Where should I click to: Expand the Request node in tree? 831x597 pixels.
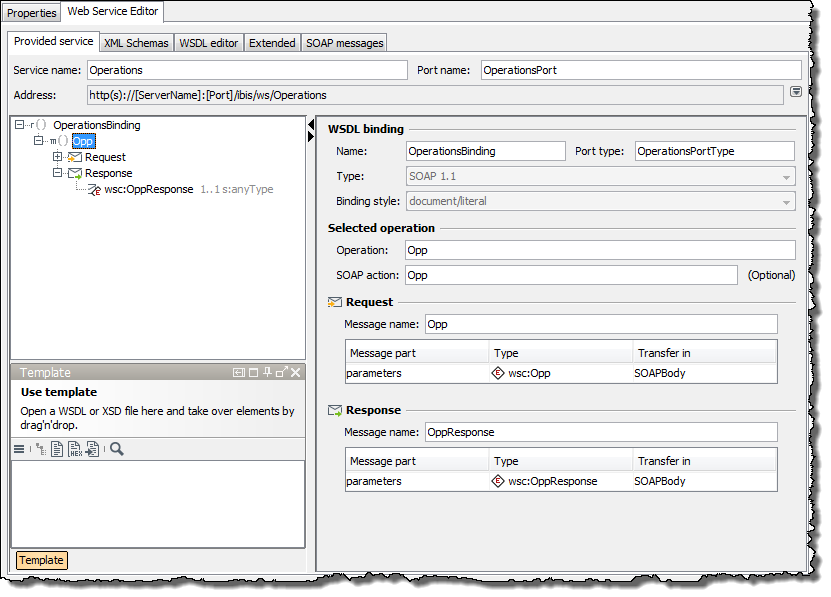[x=58, y=157]
